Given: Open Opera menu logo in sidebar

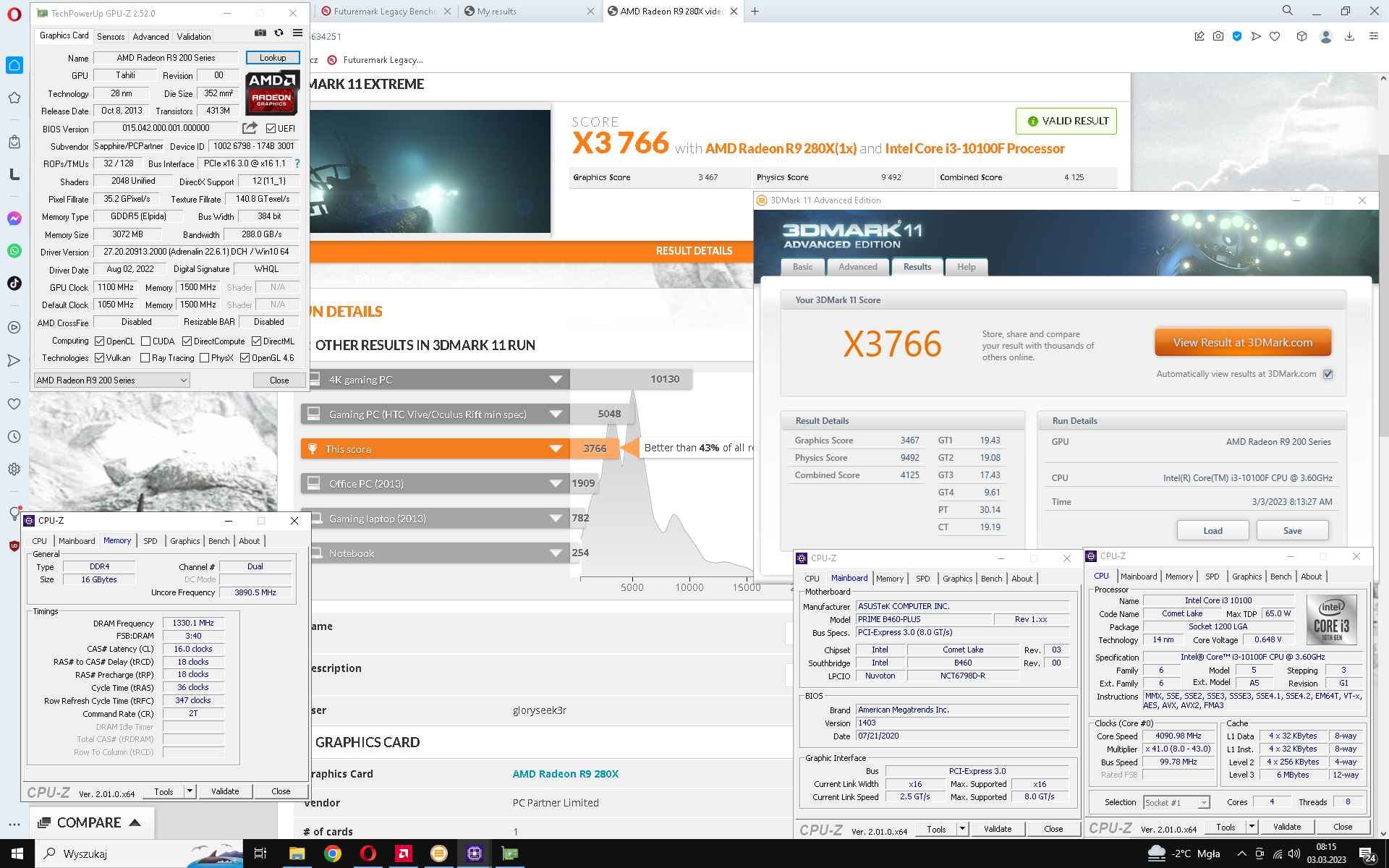Looking at the screenshot, I should point(14,14).
